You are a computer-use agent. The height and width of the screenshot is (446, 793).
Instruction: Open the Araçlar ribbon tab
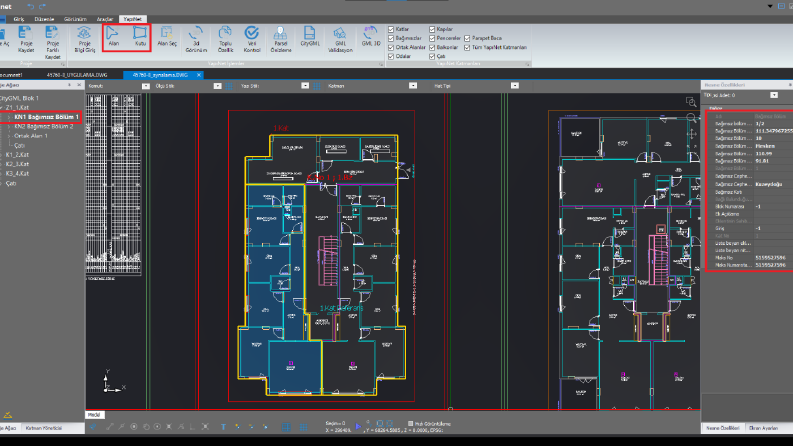pyautogui.click(x=105, y=19)
